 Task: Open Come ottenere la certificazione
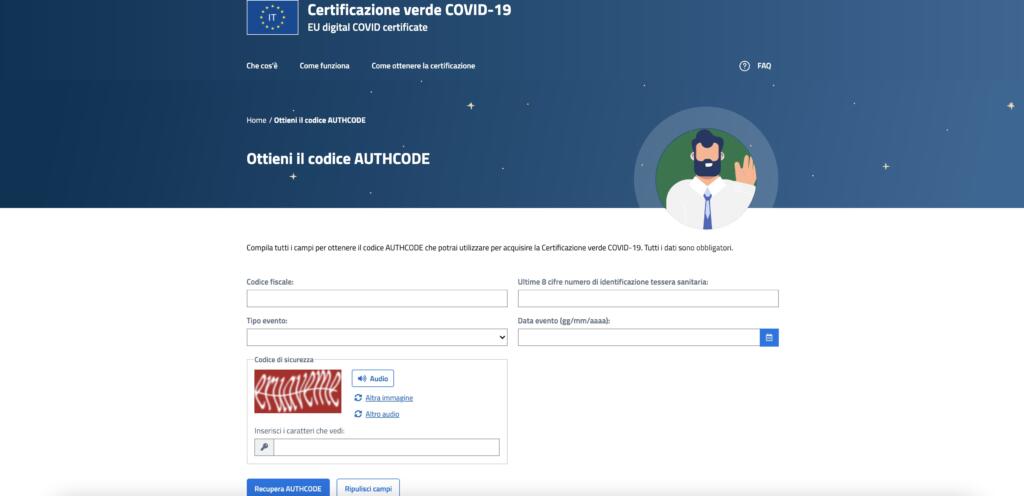click(423, 66)
